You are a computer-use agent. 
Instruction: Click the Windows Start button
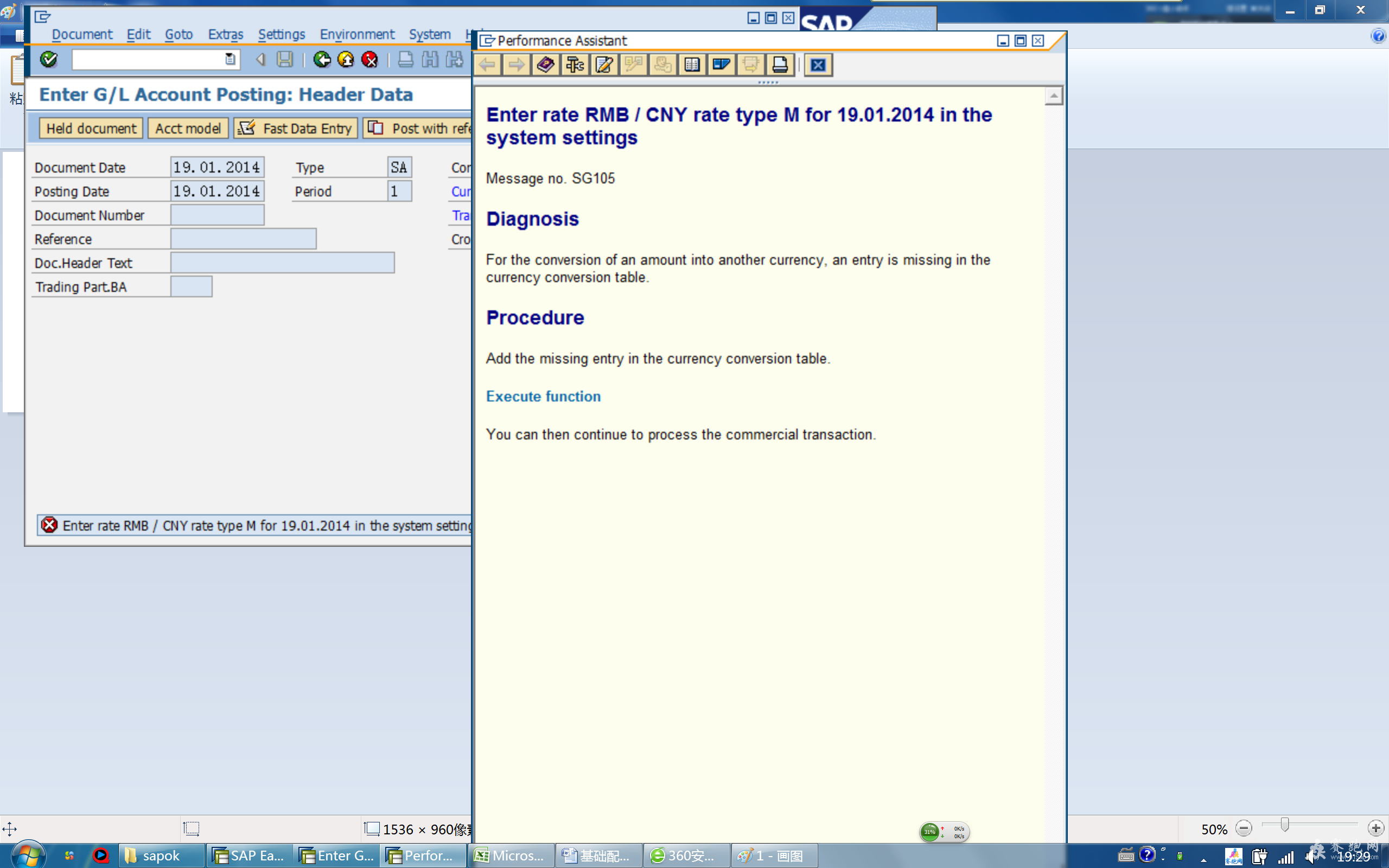[28, 855]
